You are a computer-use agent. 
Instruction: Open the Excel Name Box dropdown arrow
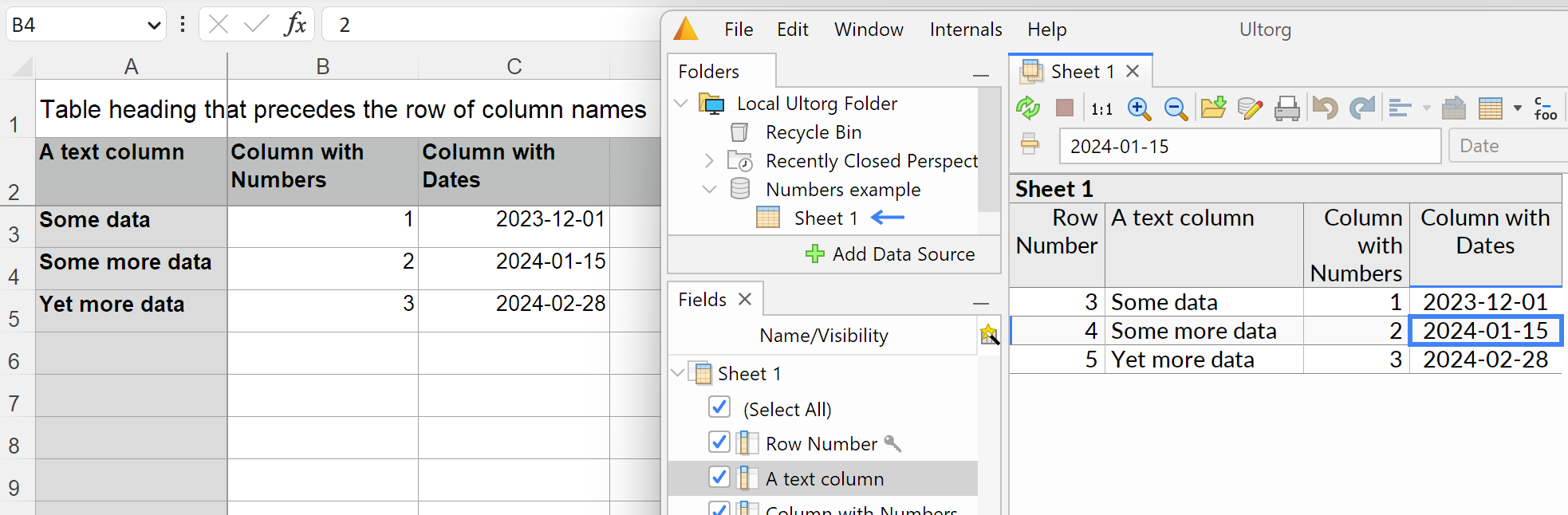[x=154, y=26]
